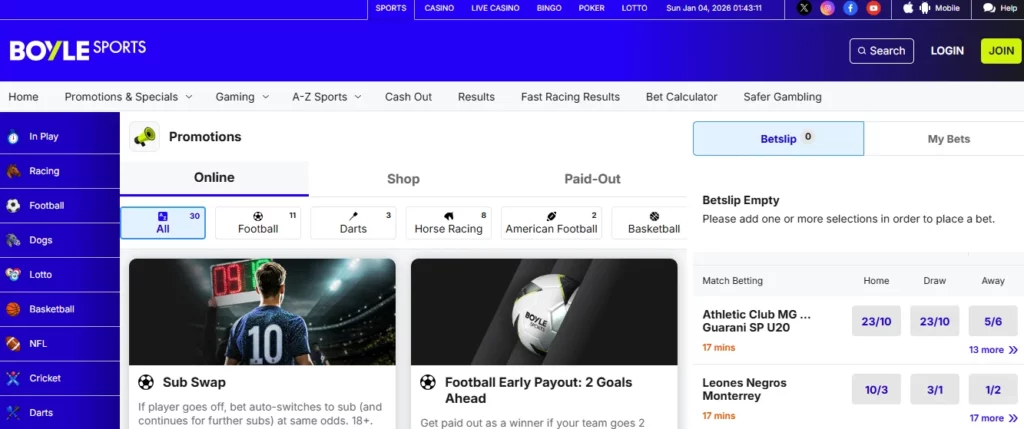Expand the Gaming dropdown menu
The width and height of the screenshot is (1024, 429).
click(242, 97)
